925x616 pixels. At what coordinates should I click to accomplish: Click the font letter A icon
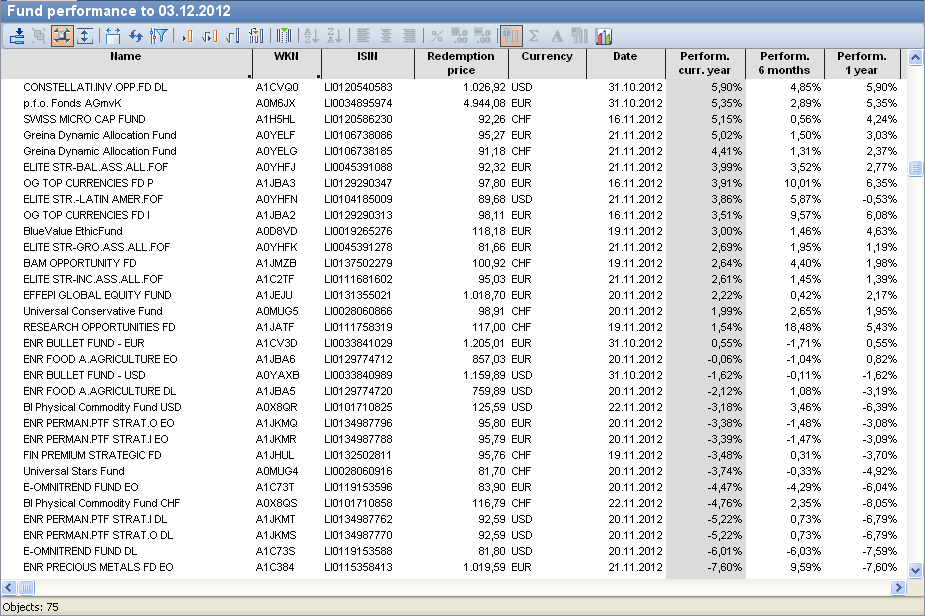[557, 36]
